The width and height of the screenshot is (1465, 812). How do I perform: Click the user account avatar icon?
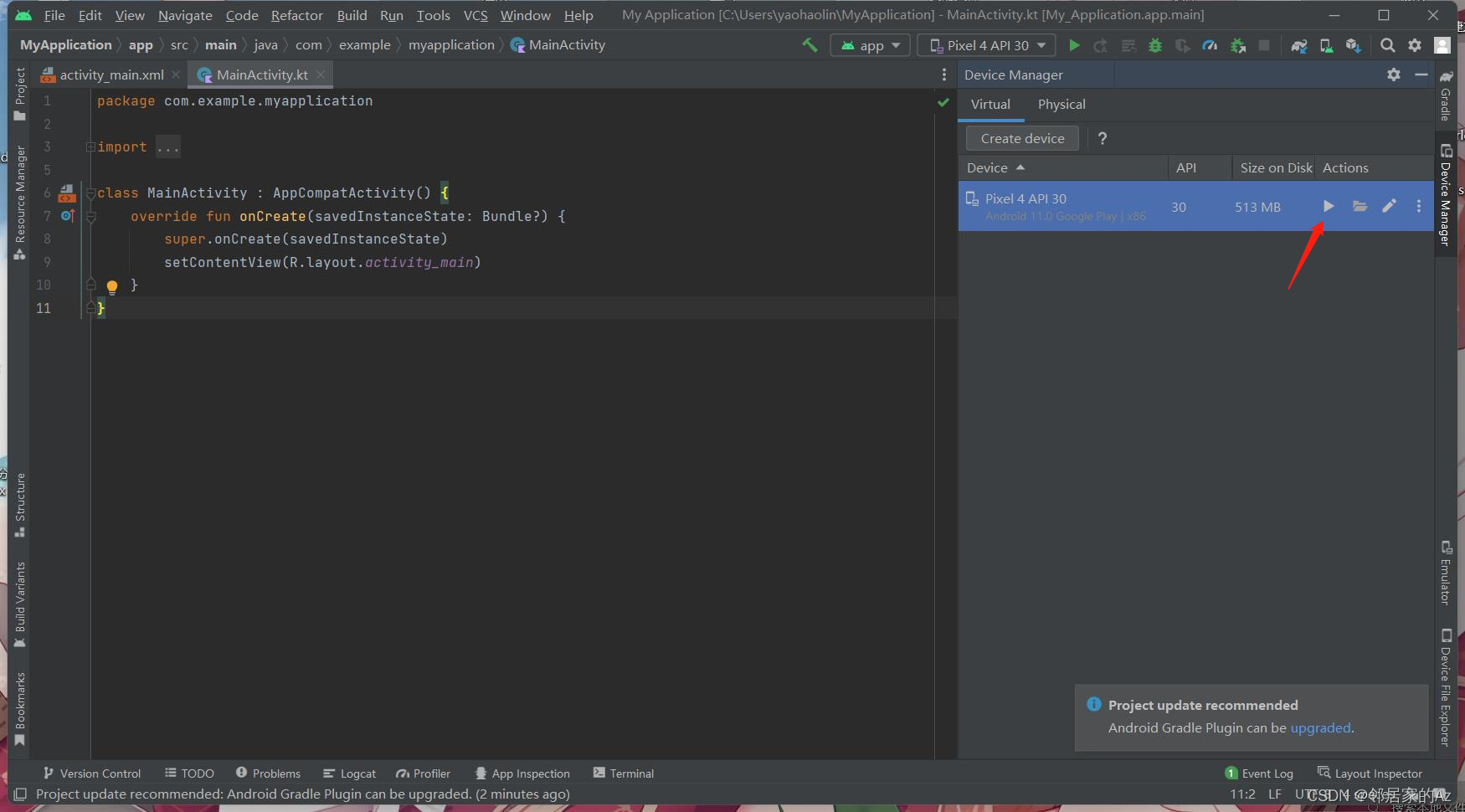pyautogui.click(x=1442, y=45)
